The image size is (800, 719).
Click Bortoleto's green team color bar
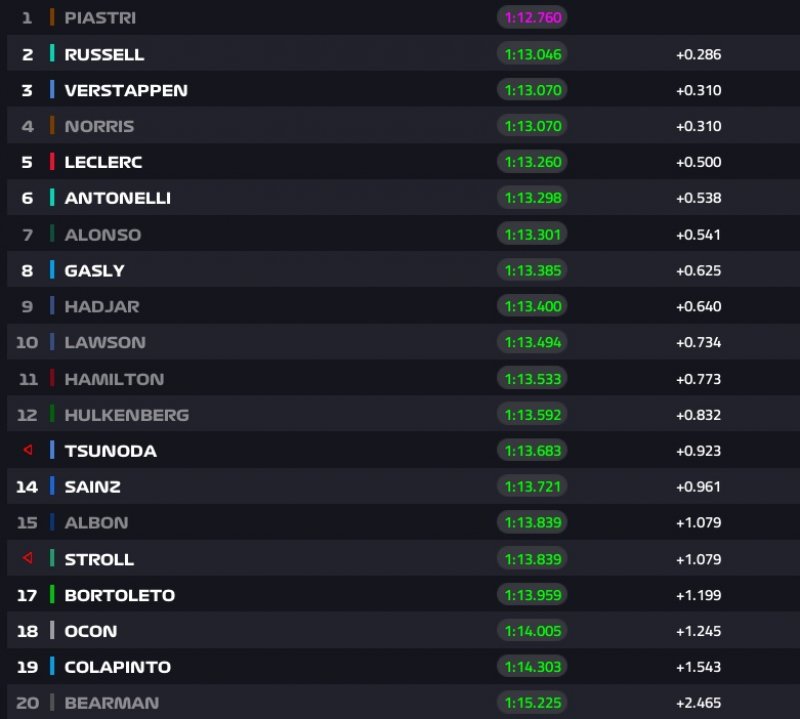tap(52, 594)
